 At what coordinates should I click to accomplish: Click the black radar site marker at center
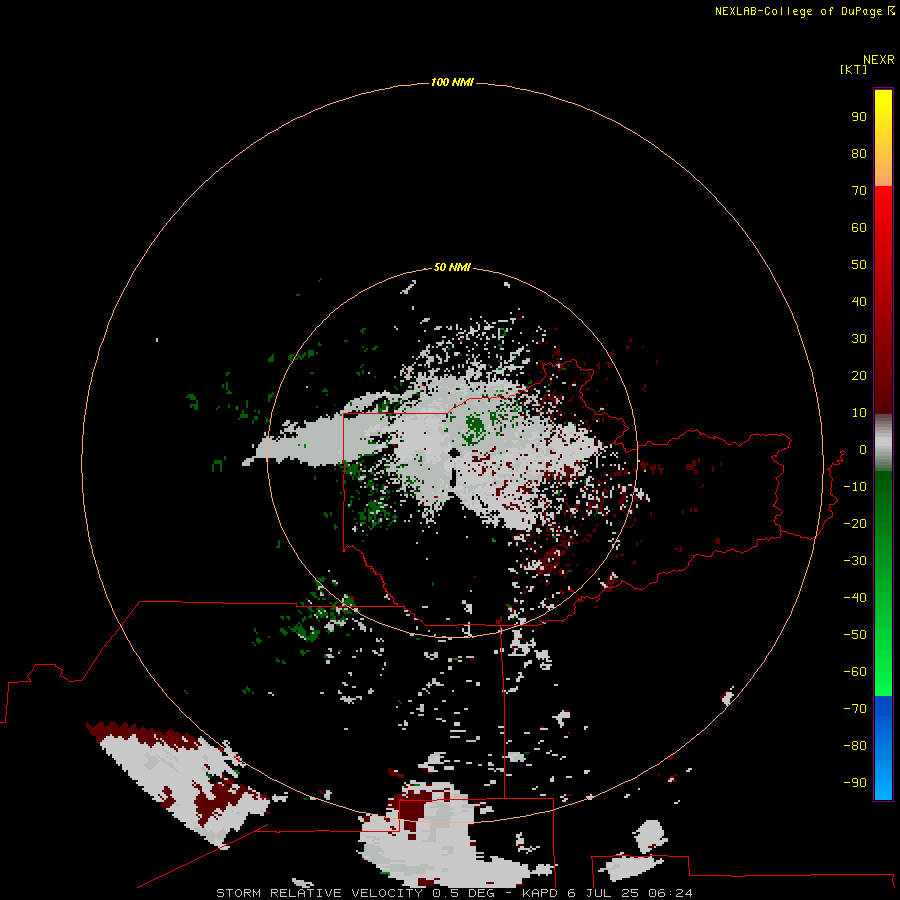(454, 453)
